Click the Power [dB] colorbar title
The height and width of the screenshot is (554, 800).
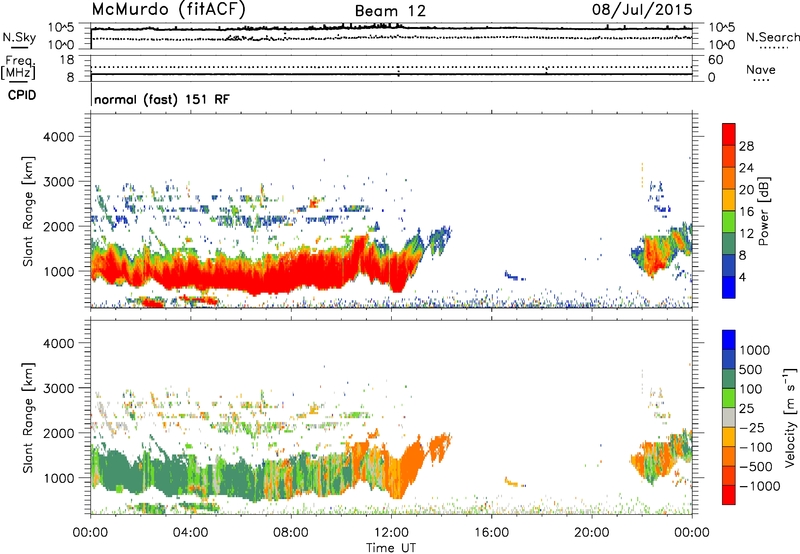(764, 211)
